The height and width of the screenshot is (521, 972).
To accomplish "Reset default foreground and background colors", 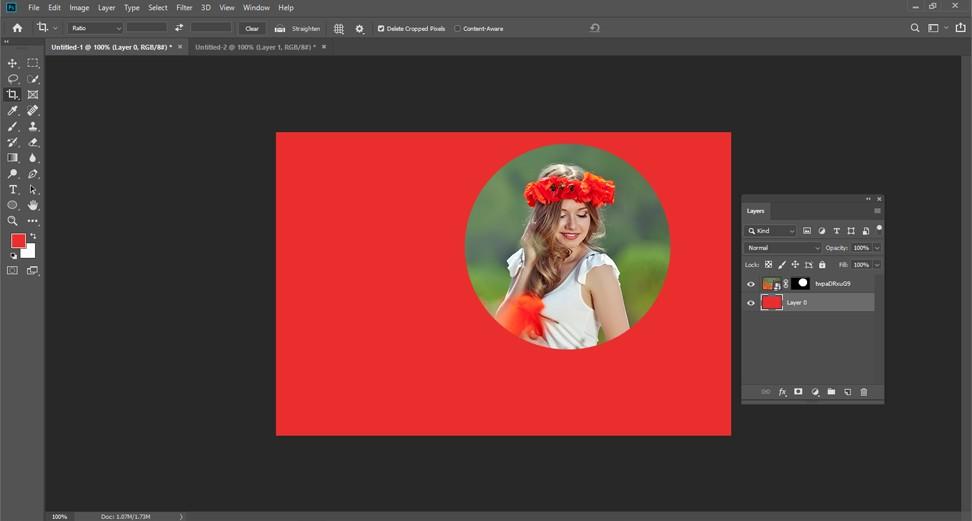I will click(13, 256).
